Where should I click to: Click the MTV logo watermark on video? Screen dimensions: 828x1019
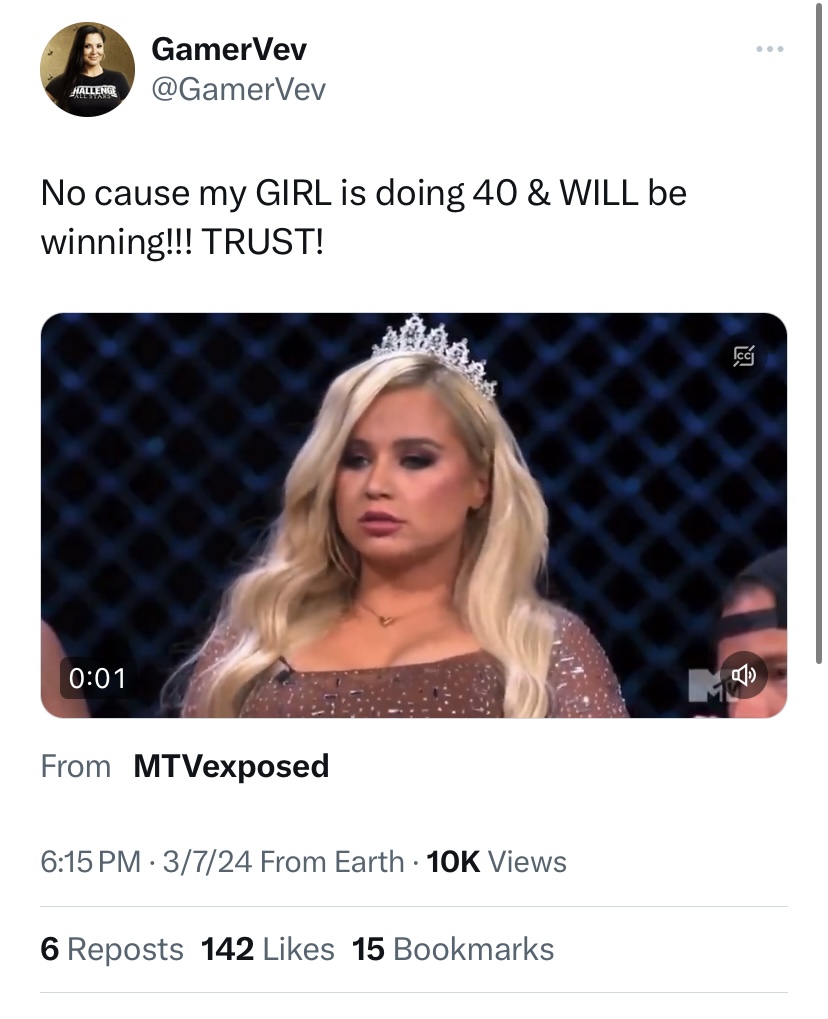[x=705, y=686]
